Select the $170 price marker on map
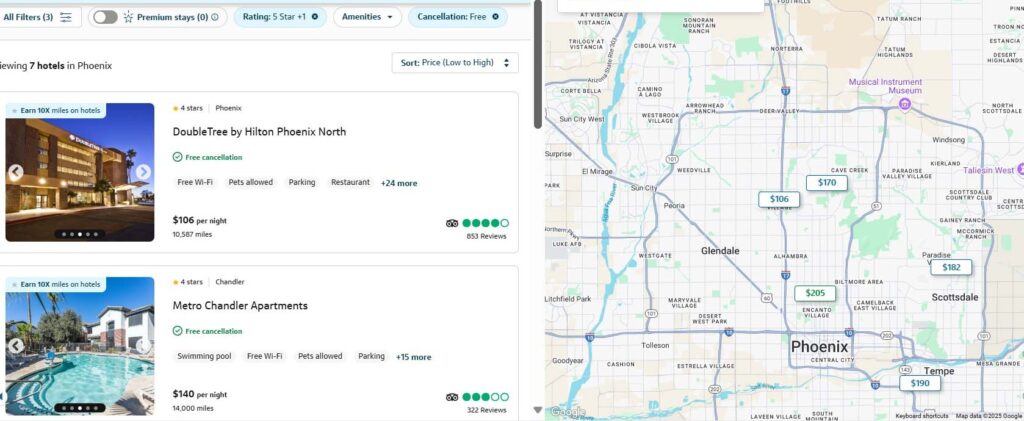The height and width of the screenshot is (421, 1024). pos(827,183)
